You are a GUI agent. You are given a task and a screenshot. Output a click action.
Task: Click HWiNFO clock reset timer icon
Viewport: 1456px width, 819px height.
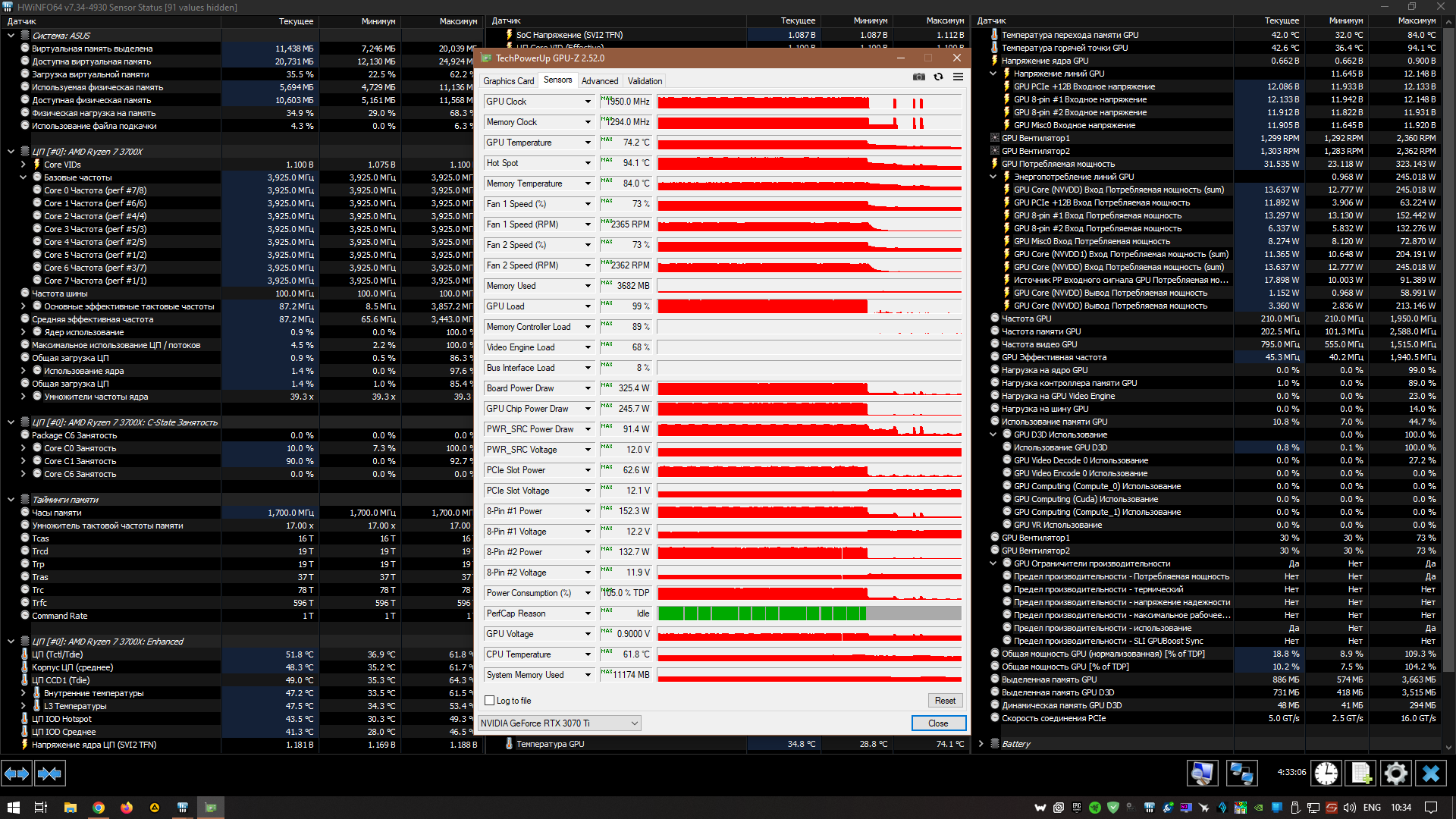[x=1326, y=773]
